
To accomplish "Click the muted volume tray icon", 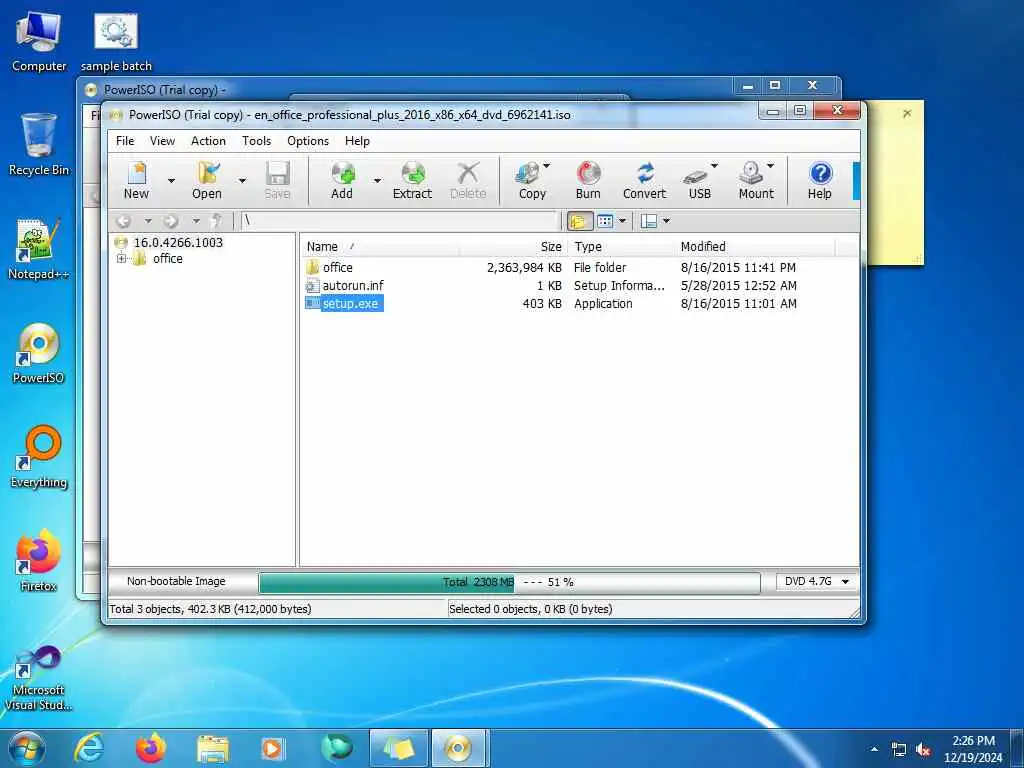I will tap(923, 750).
